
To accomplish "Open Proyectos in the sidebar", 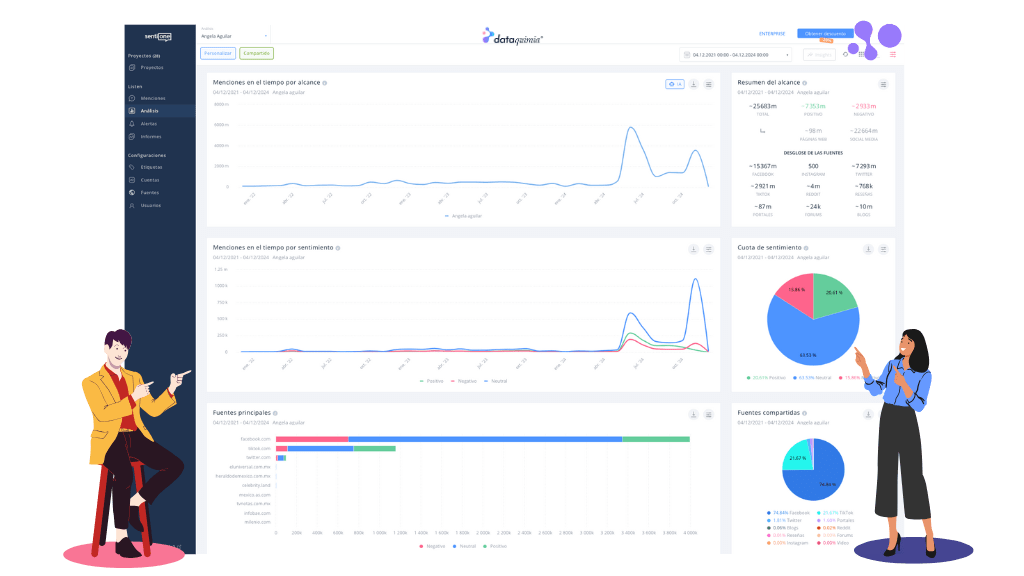I will pyautogui.click(x=151, y=68).
